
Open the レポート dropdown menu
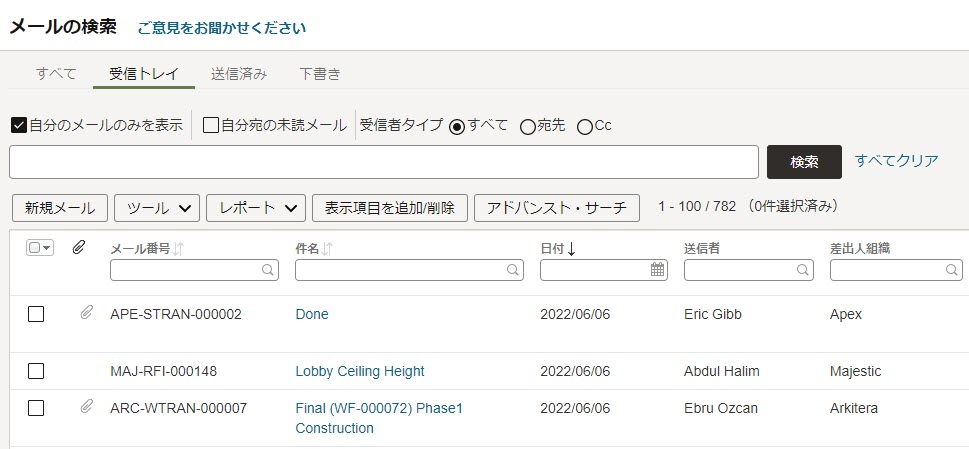pyautogui.click(x=256, y=208)
